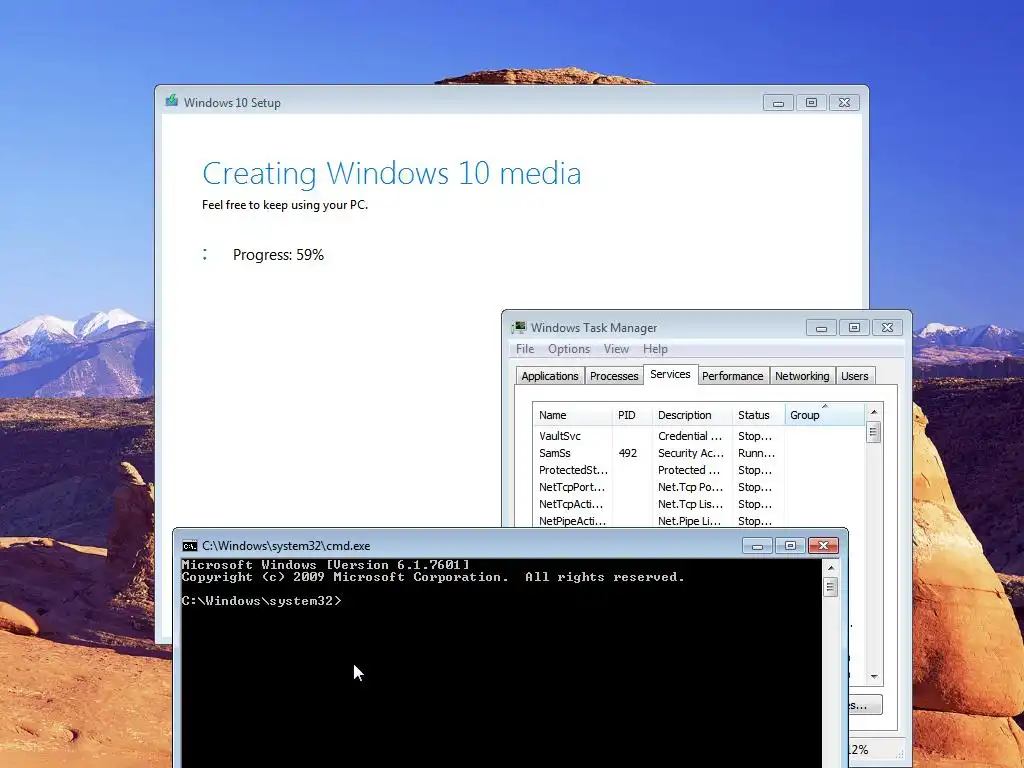Open the File menu in Task Manager

[525, 349]
